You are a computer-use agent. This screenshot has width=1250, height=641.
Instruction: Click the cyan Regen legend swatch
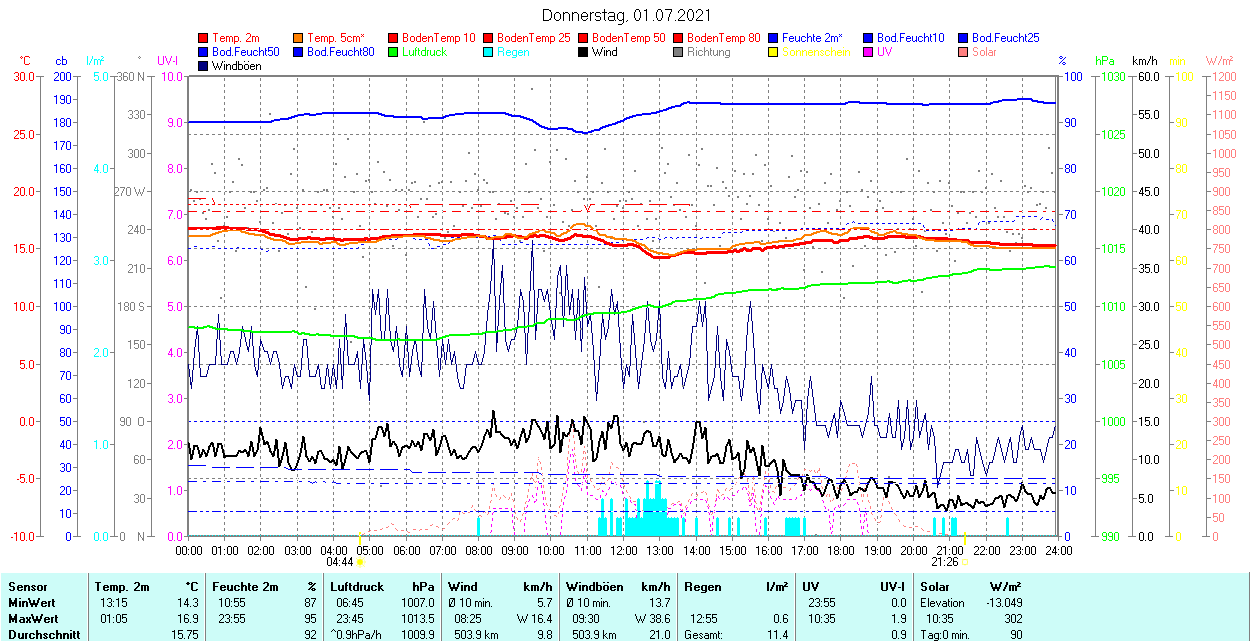click(489, 52)
